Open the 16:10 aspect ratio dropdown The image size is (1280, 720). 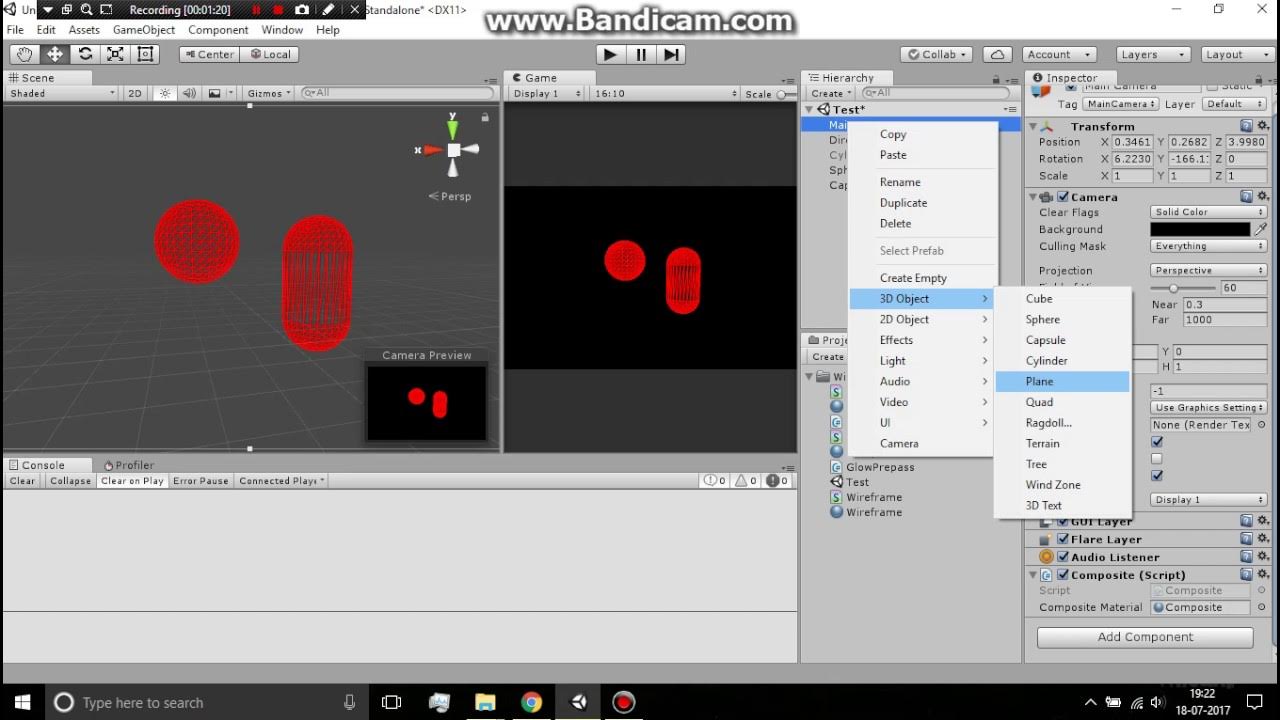click(664, 93)
